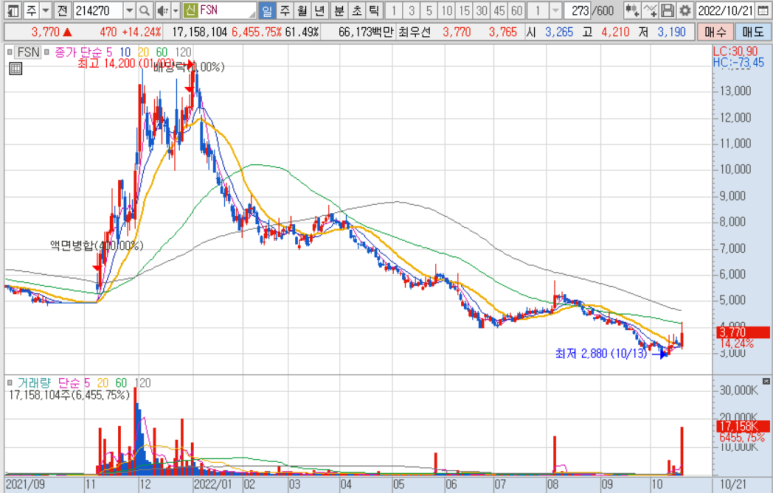The image size is (773, 493).
Task: Click the 10/21 date at axis end
Action: click(x=732, y=484)
